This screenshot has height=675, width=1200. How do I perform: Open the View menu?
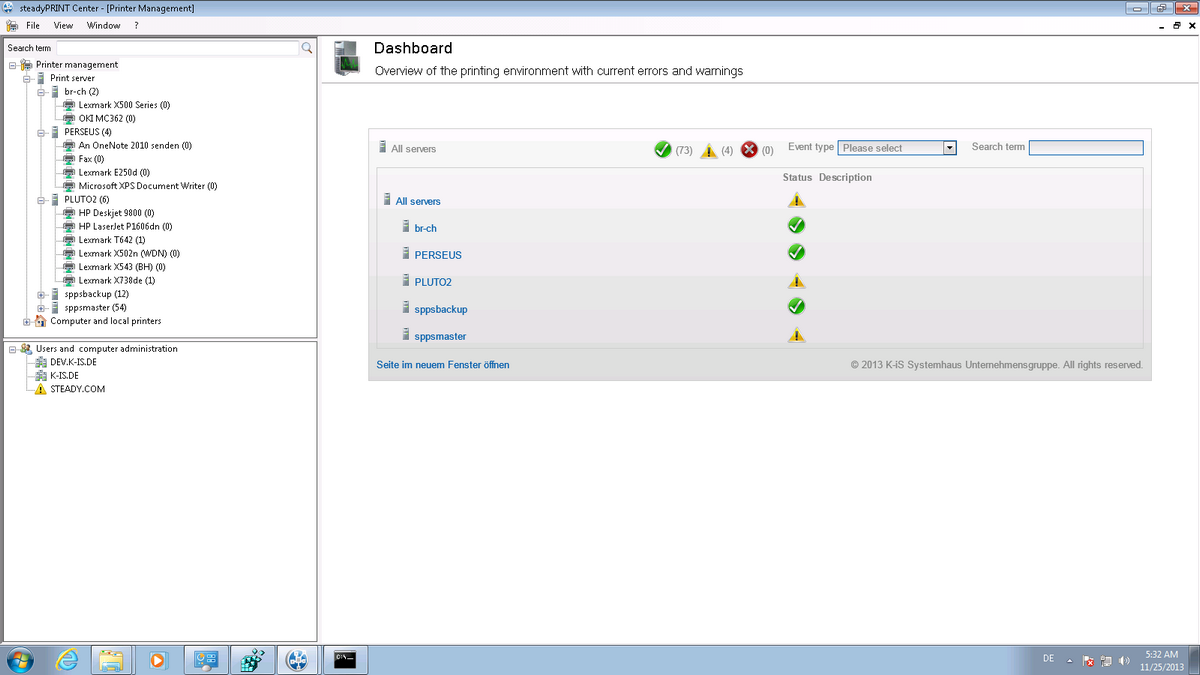(63, 25)
